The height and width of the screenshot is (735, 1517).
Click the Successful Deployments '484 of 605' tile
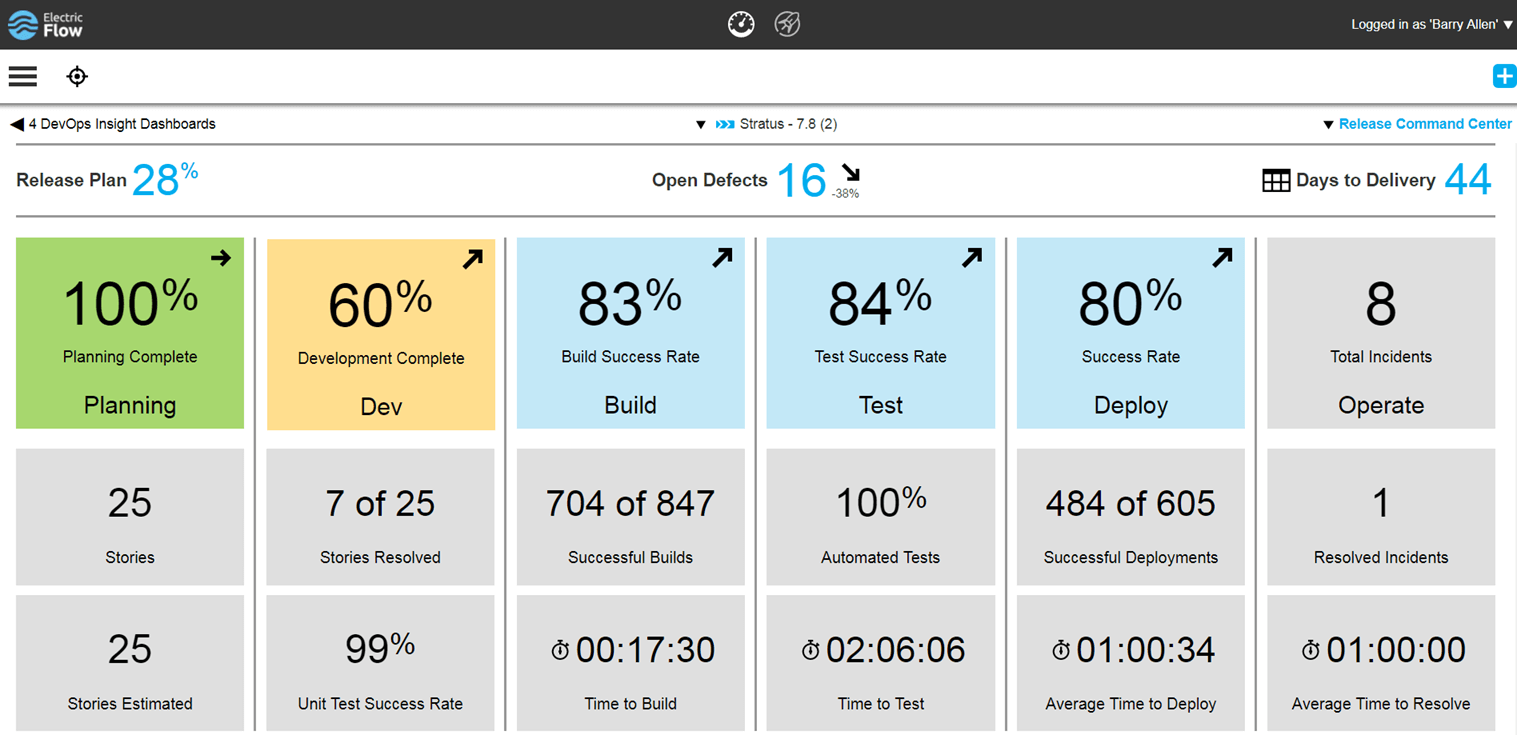point(1131,517)
